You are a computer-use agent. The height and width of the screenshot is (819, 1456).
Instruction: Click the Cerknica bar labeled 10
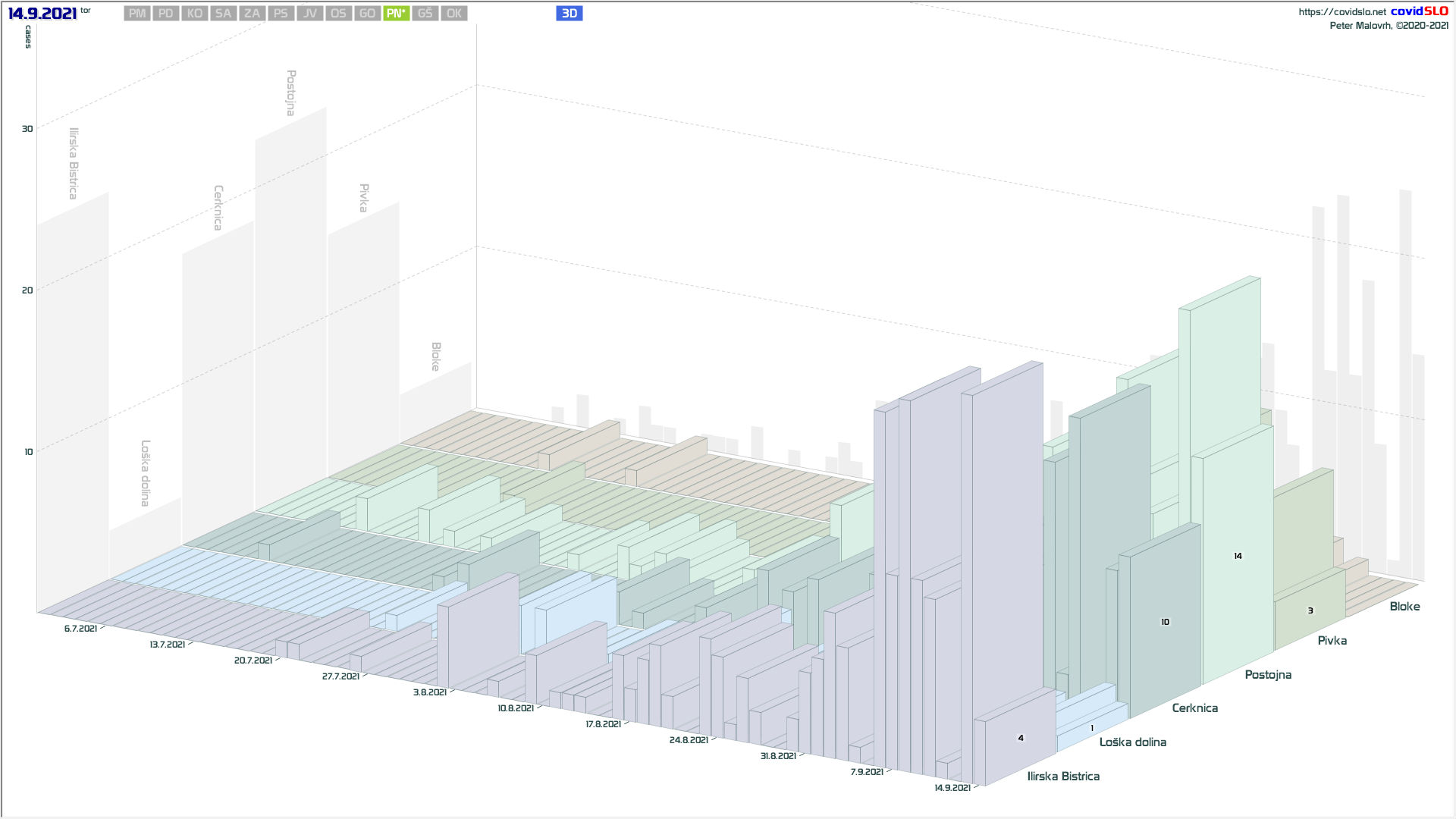[x=1165, y=622]
